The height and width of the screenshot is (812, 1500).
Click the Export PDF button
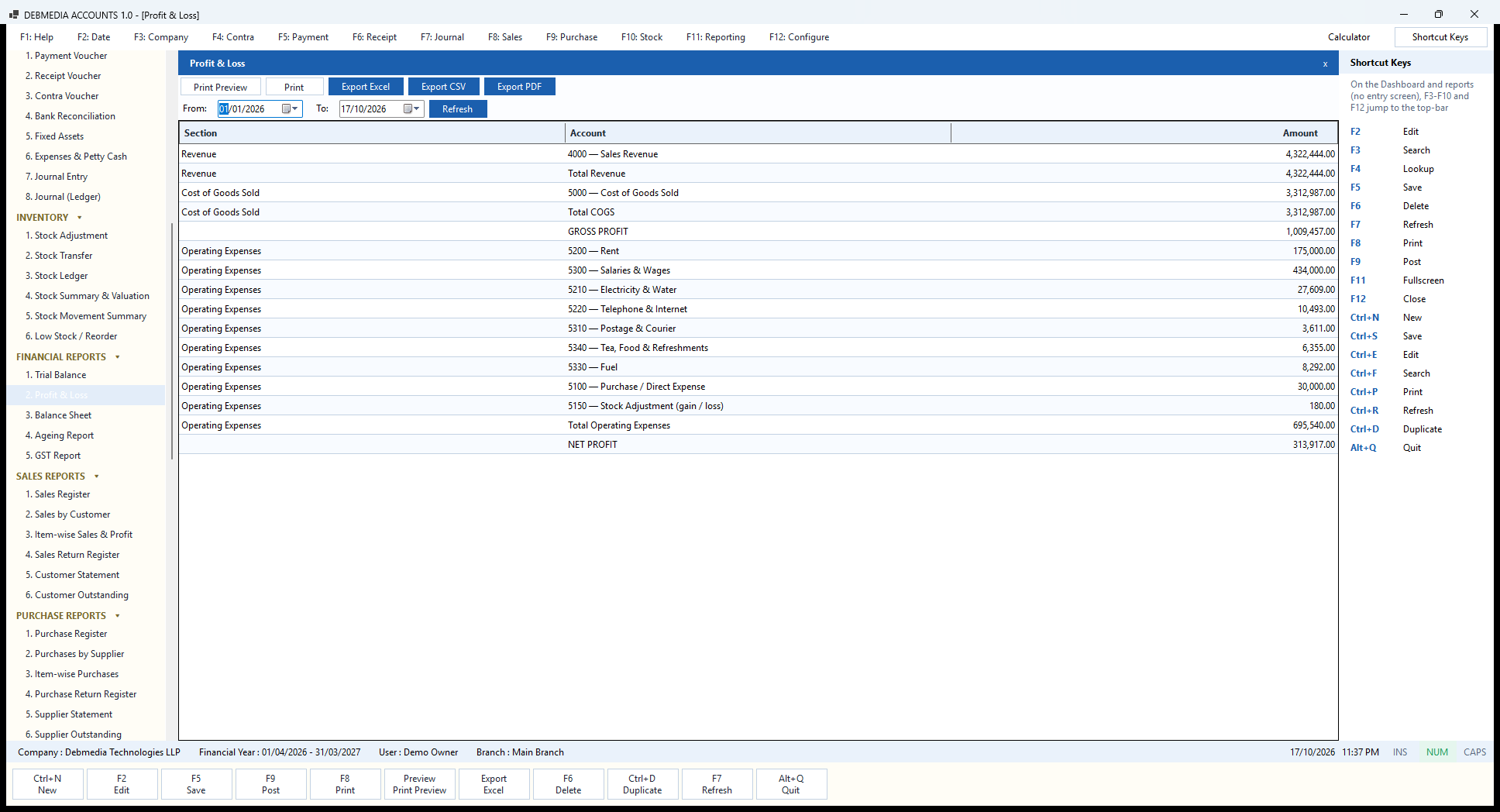[x=519, y=87]
